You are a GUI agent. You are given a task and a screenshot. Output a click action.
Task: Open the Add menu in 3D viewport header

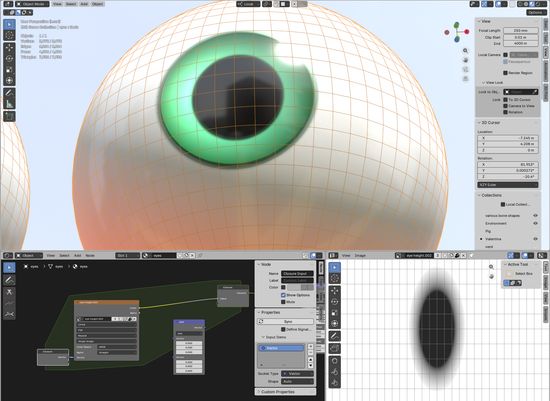(84, 4)
